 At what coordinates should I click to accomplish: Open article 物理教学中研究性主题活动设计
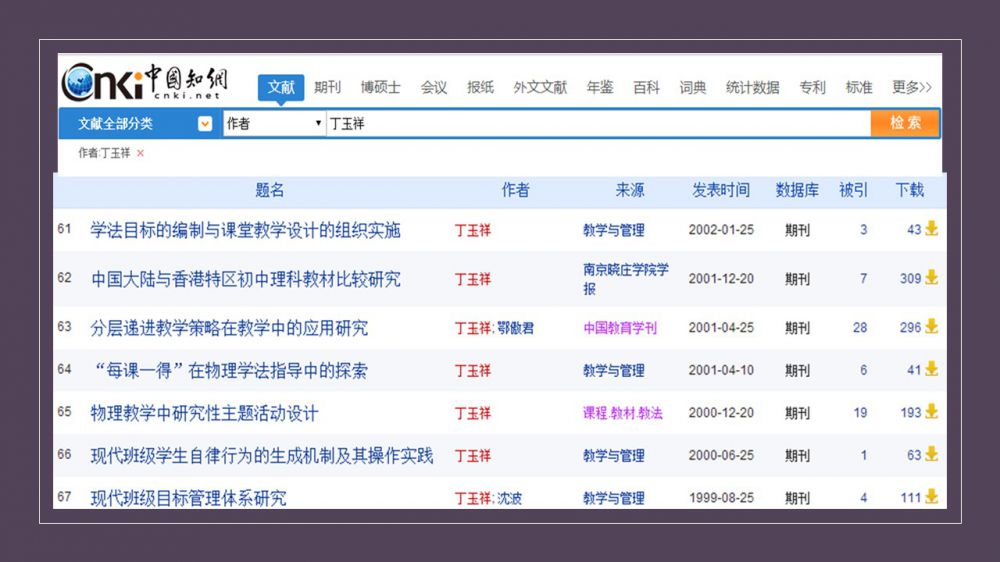click(204, 413)
